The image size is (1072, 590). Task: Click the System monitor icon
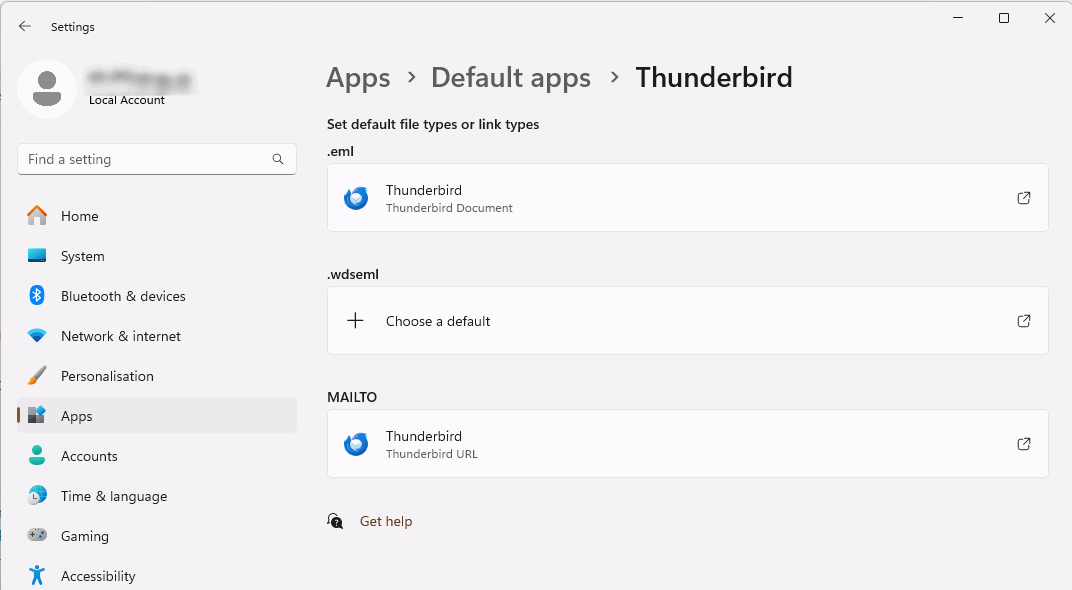[x=37, y=256]
